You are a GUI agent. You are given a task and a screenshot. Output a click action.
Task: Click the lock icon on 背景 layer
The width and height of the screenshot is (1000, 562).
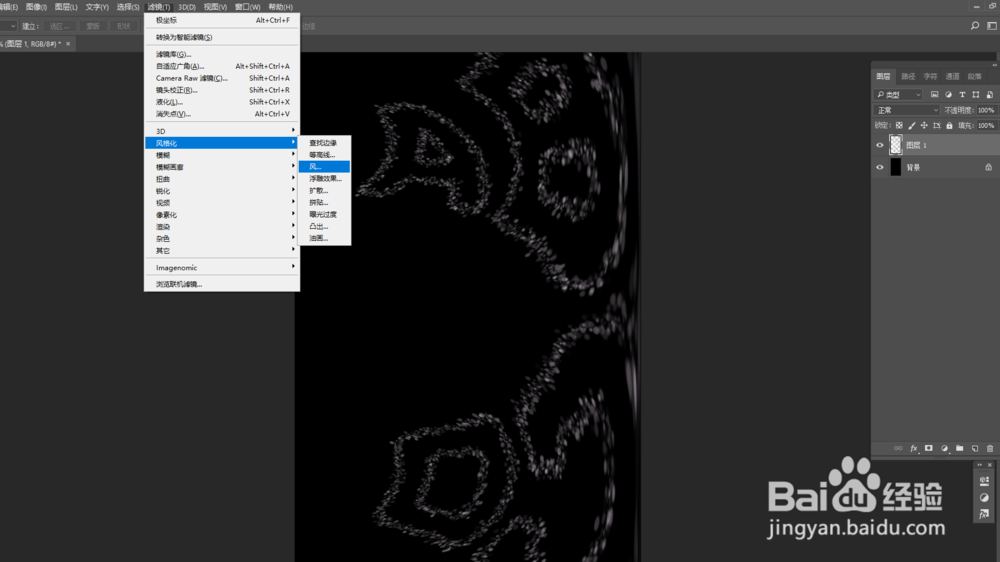point(989,167)
